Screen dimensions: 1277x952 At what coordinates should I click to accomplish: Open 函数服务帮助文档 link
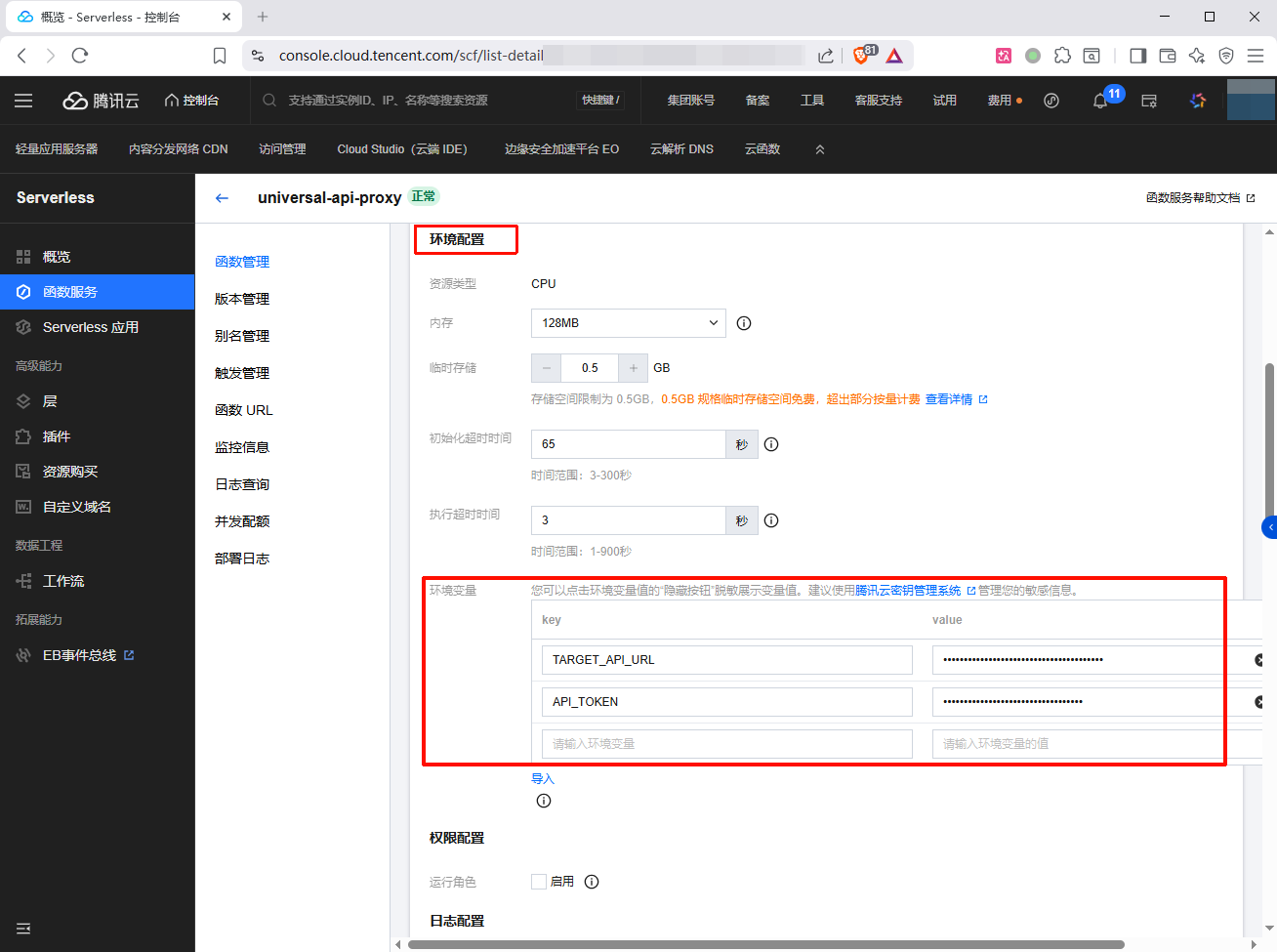pyautogui.click(x=1200, y=198)
